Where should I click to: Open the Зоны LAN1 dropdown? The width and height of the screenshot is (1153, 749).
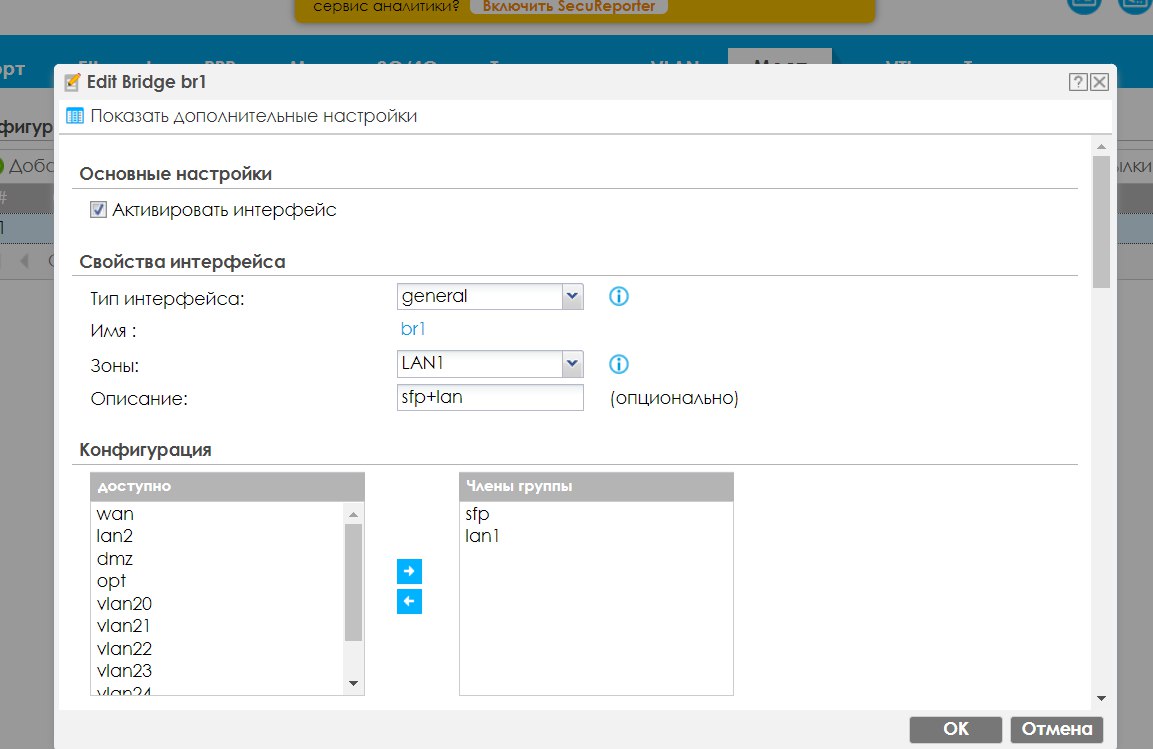point(572,364)
